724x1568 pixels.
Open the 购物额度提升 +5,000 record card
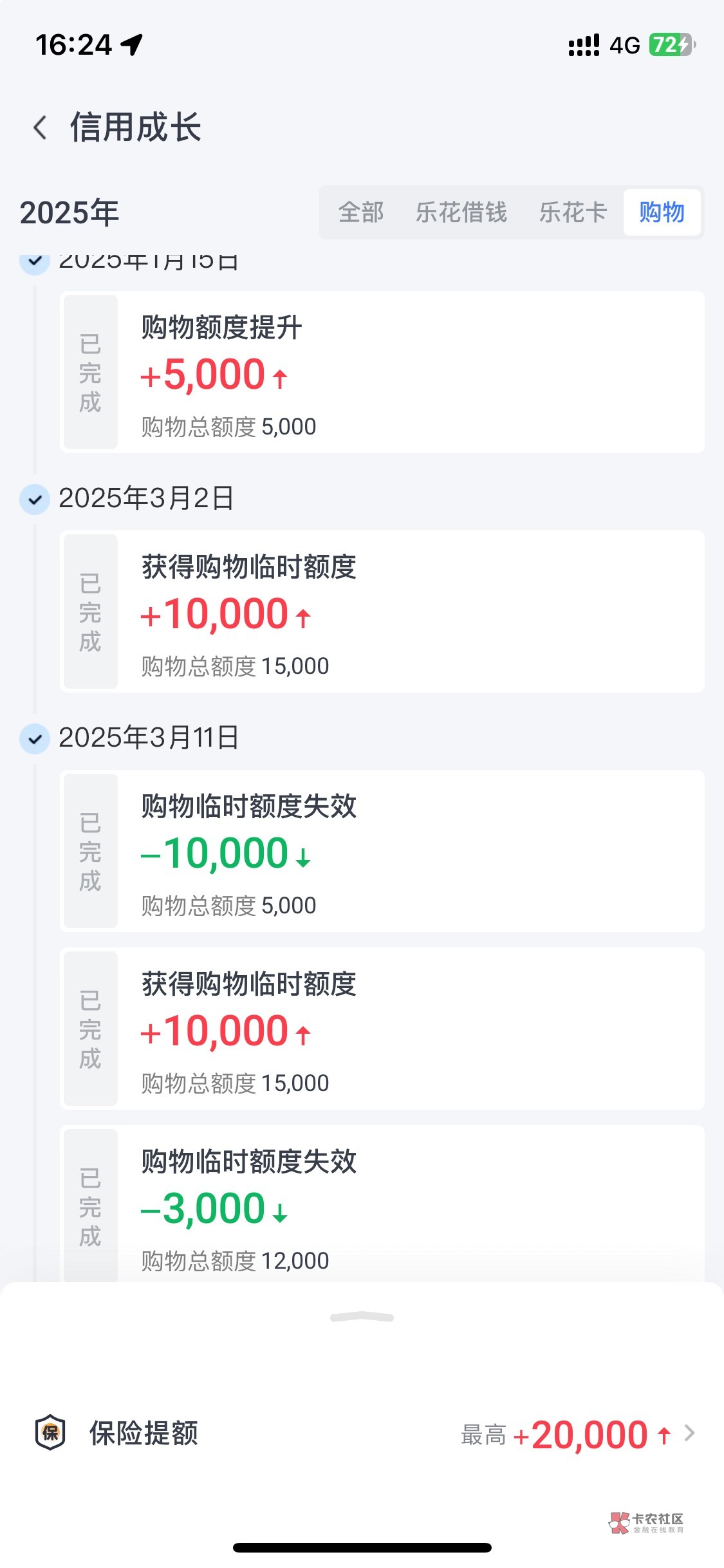(382, 372)
